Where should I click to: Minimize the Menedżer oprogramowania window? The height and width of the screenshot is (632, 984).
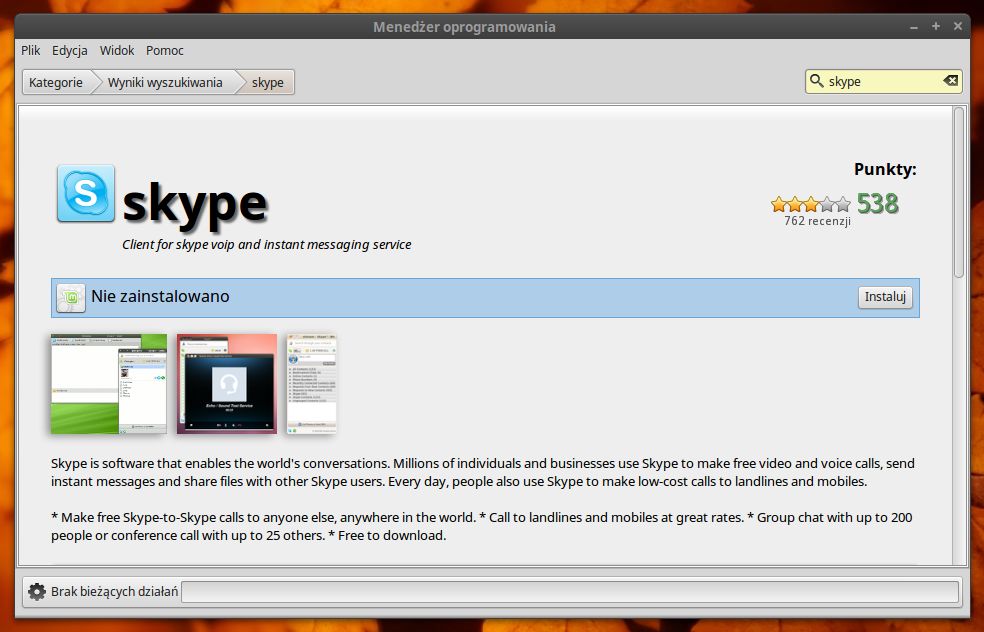click(914, 27)
